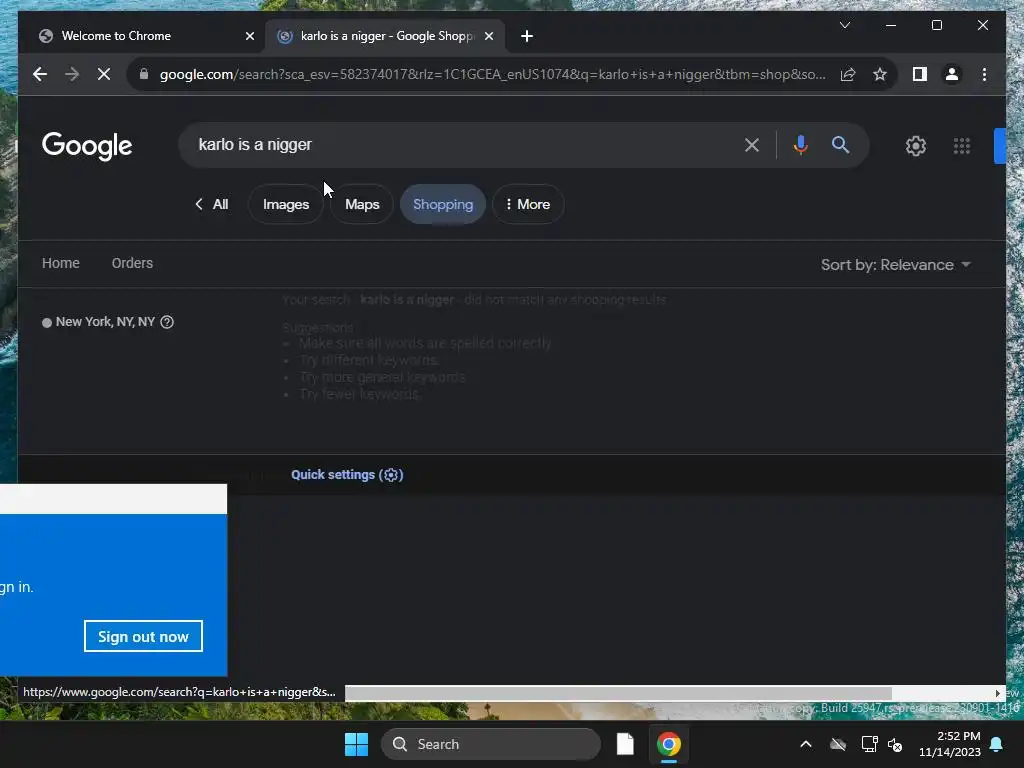Open the Orders link
The image size is (1024, 768).
pyautogui.click(x=133, y=263)
